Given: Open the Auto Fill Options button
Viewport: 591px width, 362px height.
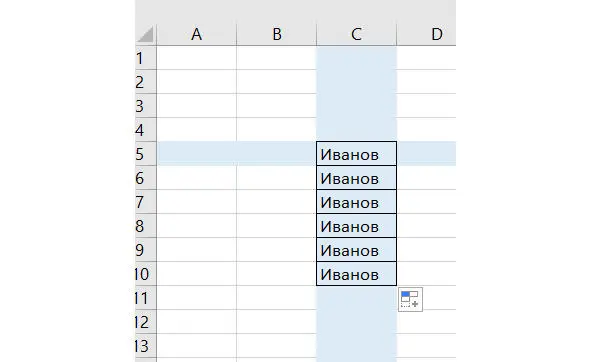Looking at the screenshot, I should pyautogui.click(x=410, y=299).
